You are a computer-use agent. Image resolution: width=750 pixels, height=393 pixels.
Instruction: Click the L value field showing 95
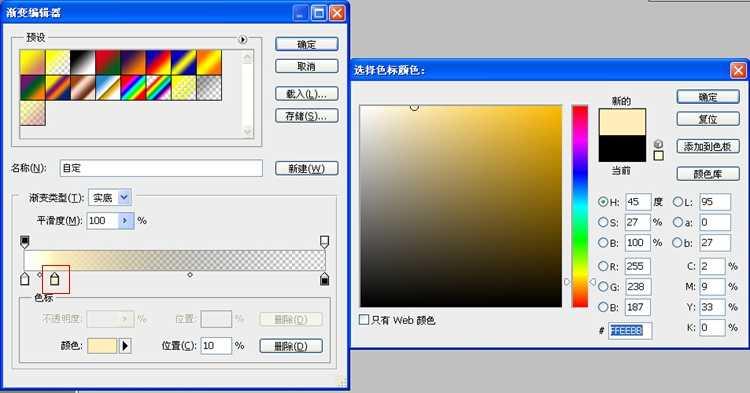(715, 202)
